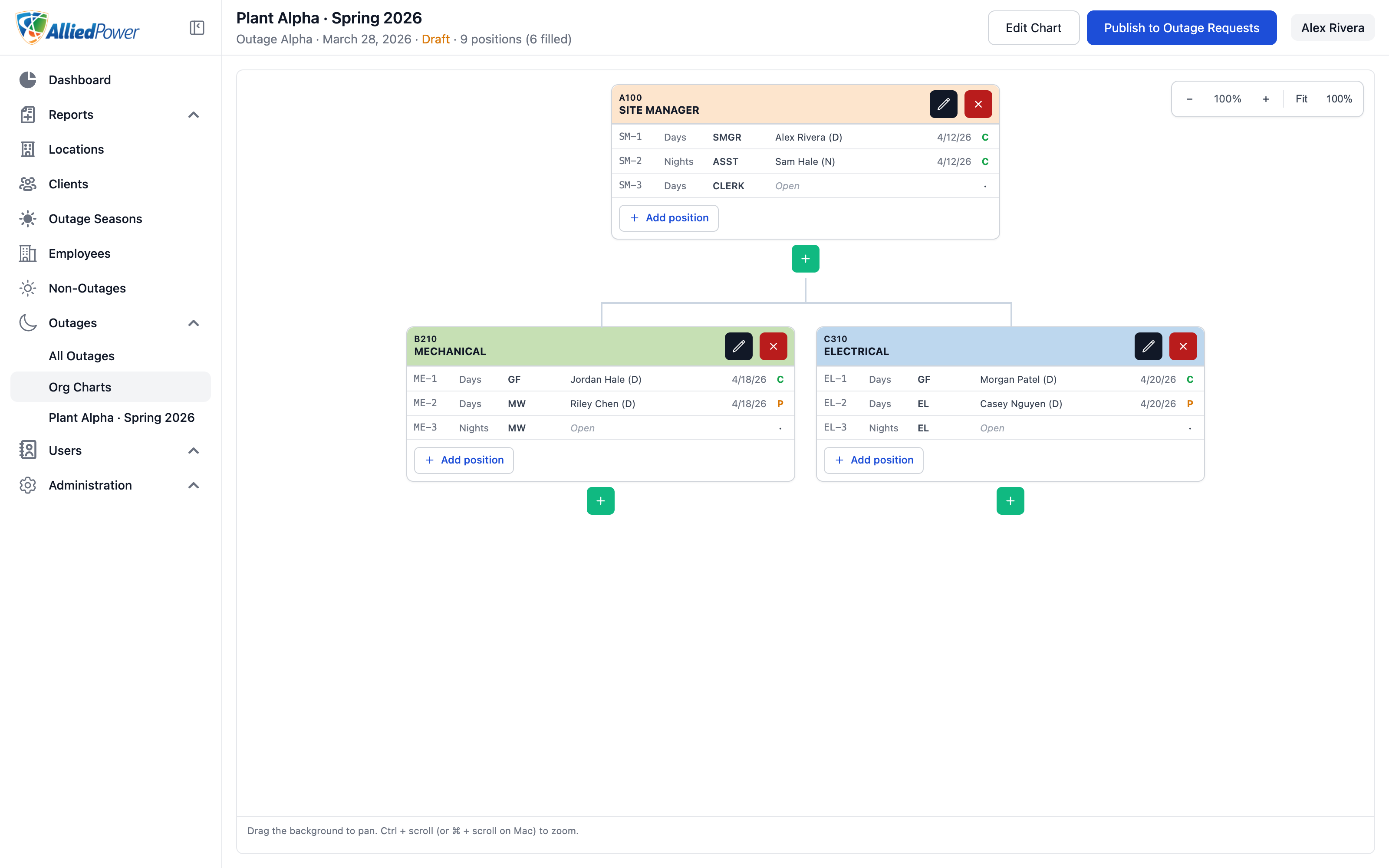Select the ME-2 Riley Chen row

click(600, 404)
